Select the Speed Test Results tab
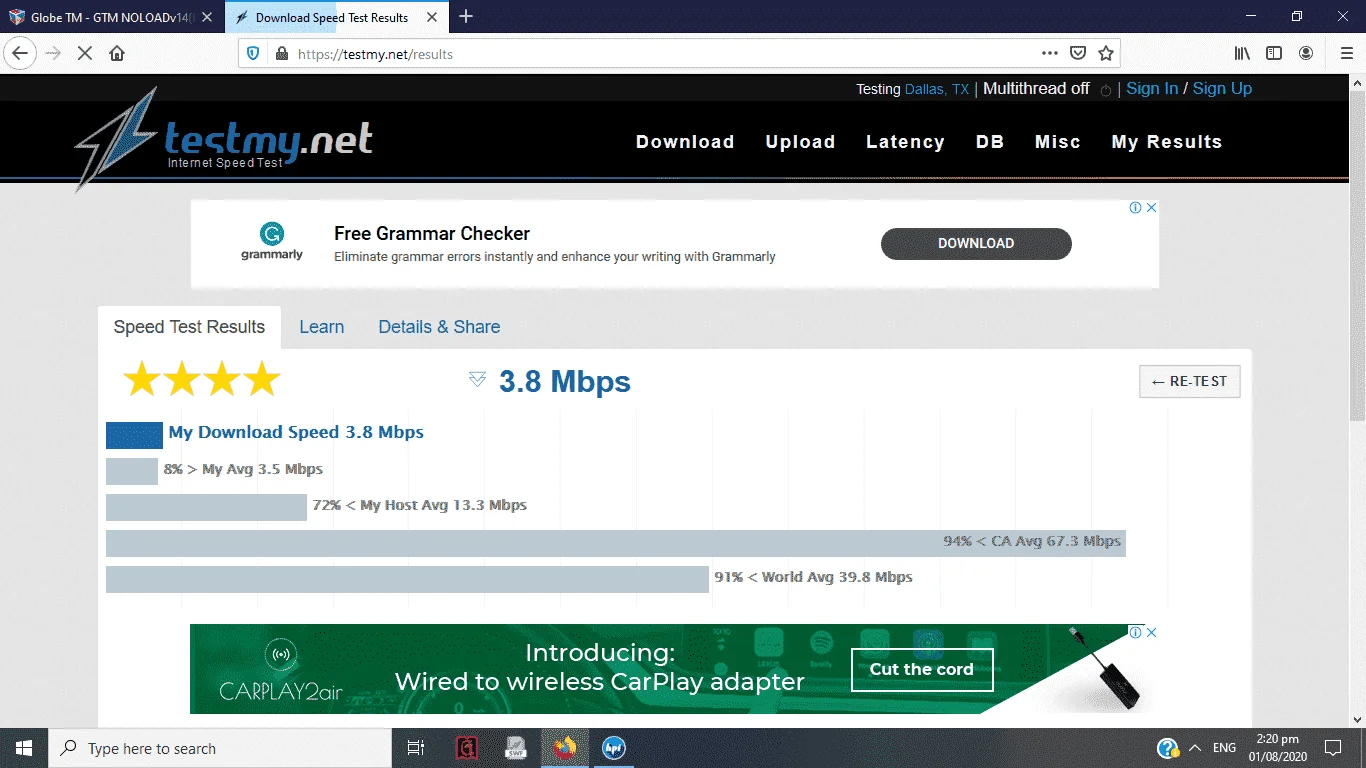Image resolution: width=1366 pixels, height=768 pixels. (189, 327)
